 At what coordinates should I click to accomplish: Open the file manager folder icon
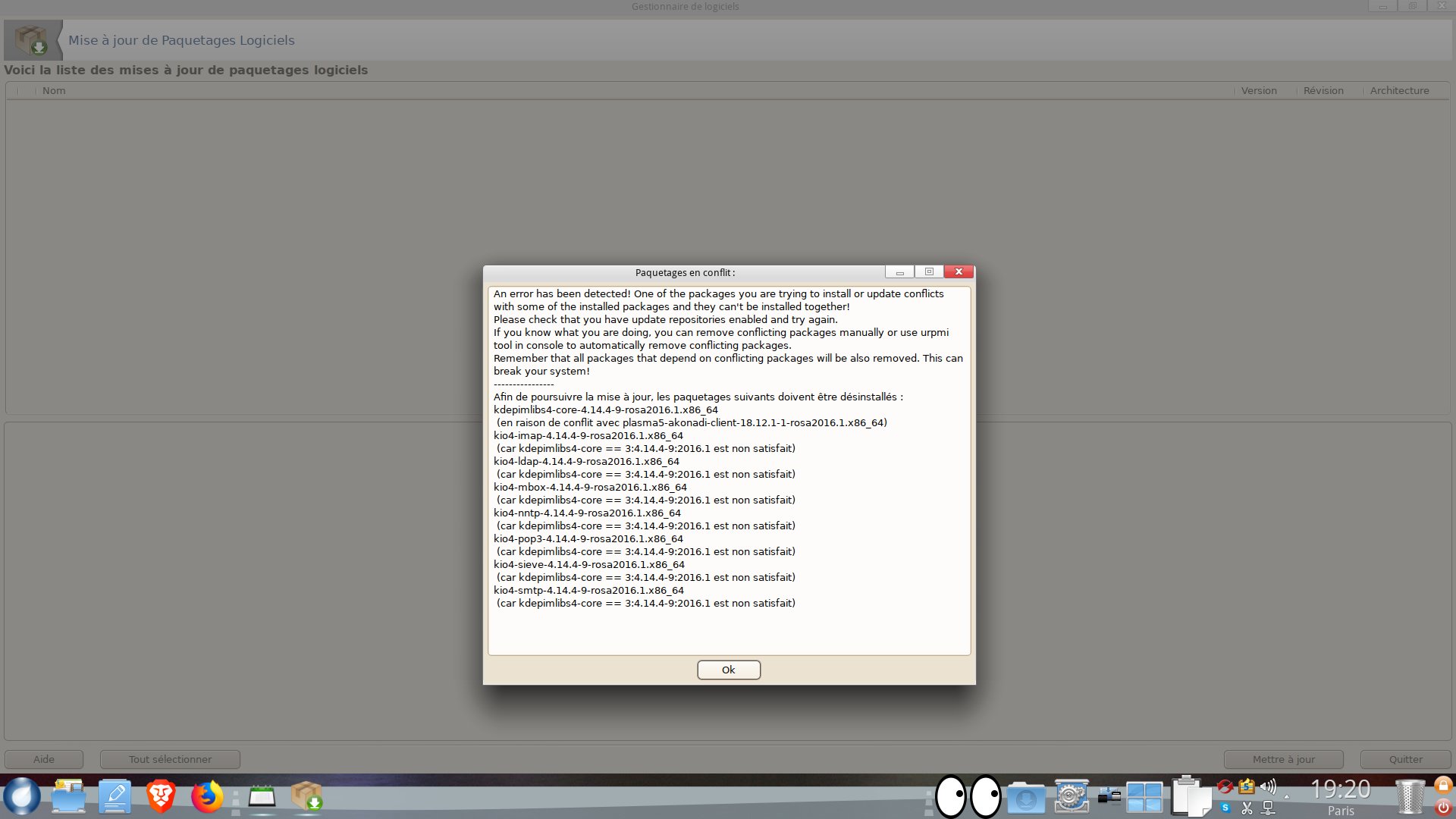[68, 796]
